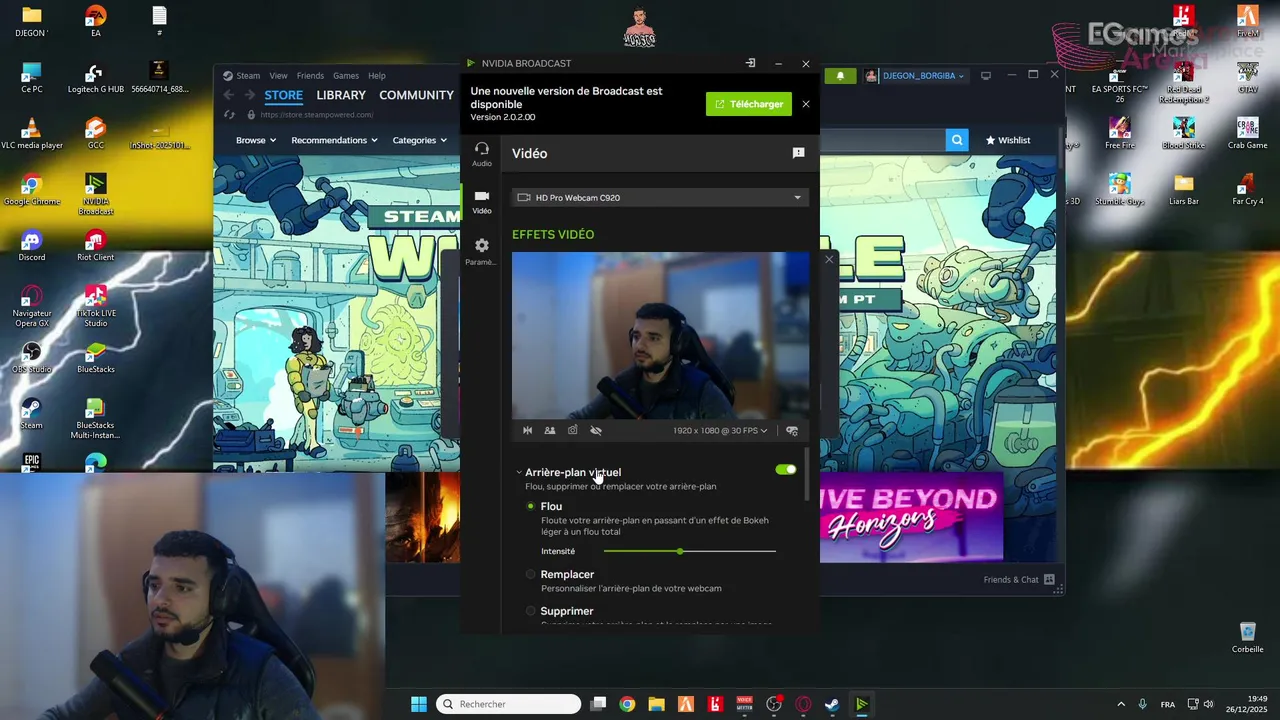Click the before/after comparison icon under the preview
Viewport: 1280px width, 720px height.
[550, 430]
